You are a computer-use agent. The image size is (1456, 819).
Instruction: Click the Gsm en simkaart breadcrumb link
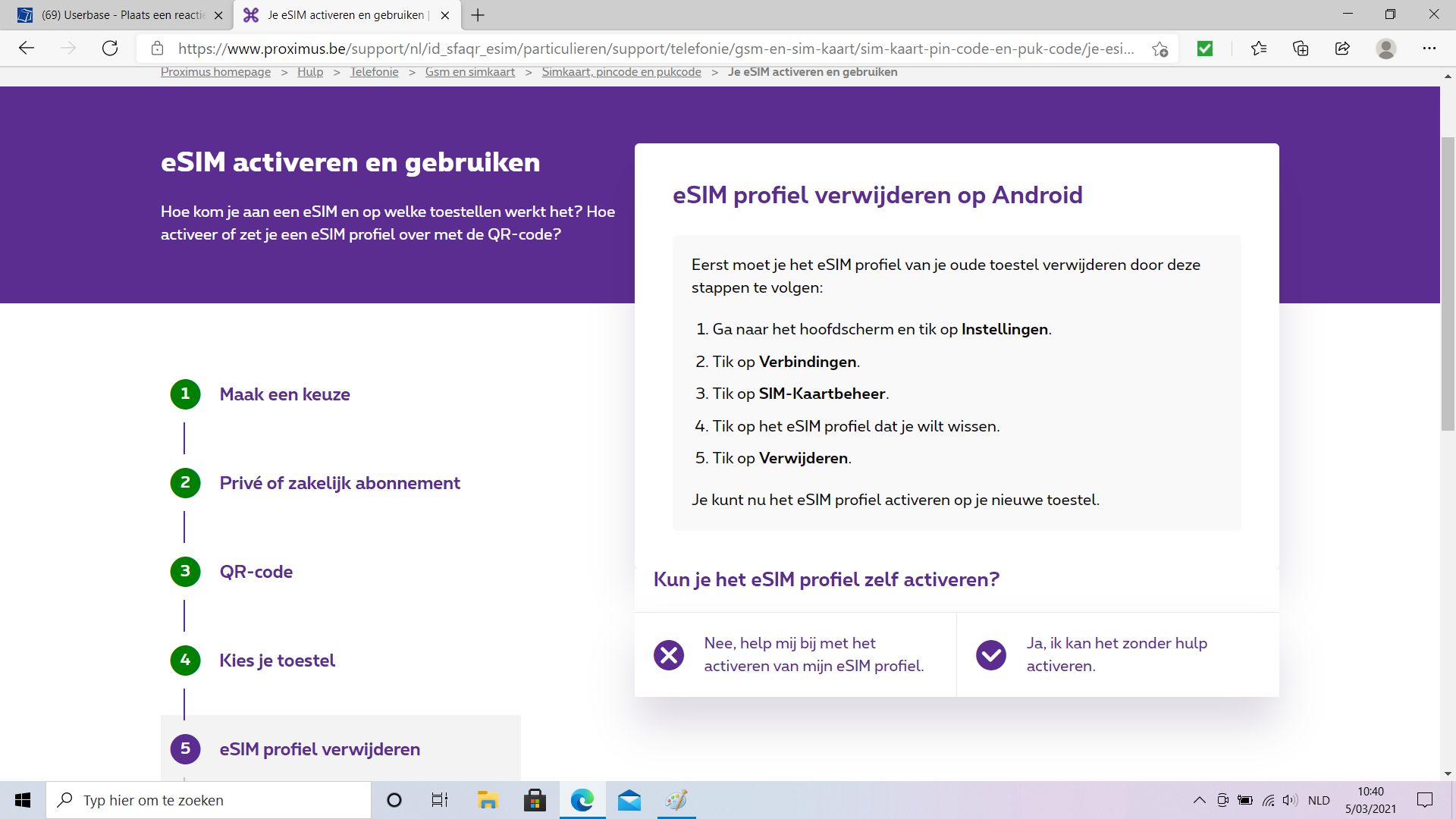point(469,72)
